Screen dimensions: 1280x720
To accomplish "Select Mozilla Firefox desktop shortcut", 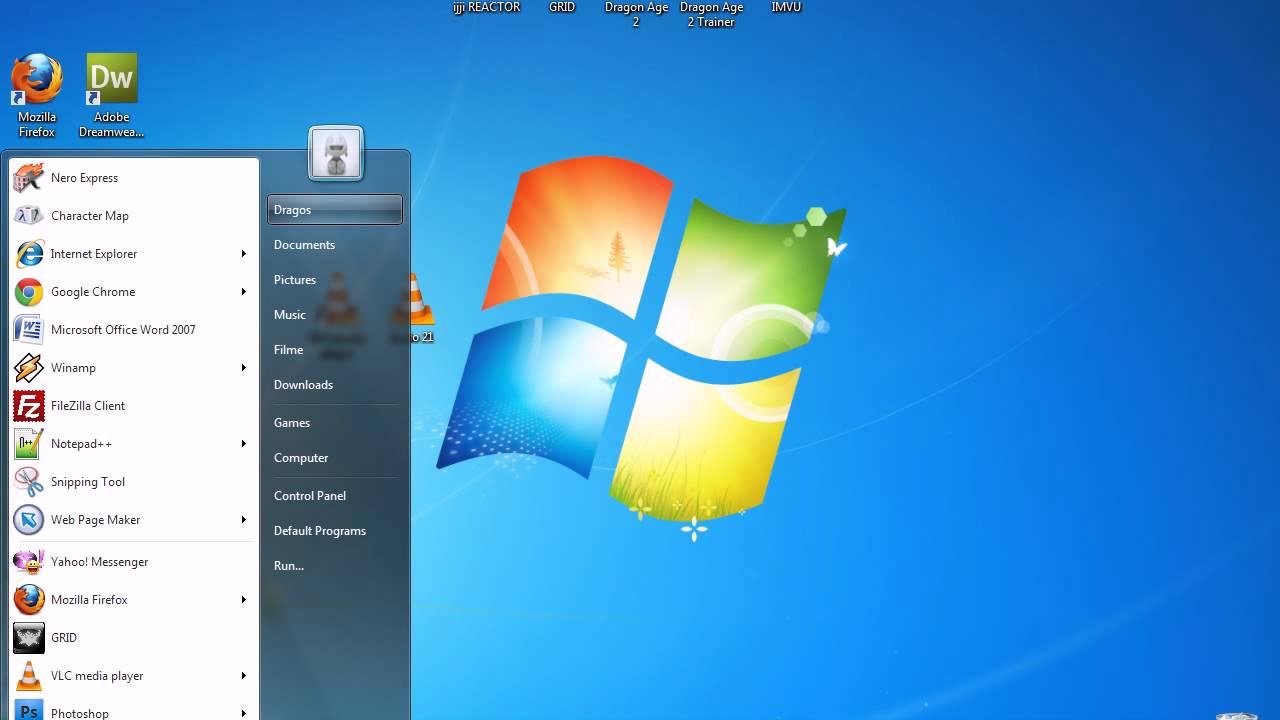I will coord(37,96).
